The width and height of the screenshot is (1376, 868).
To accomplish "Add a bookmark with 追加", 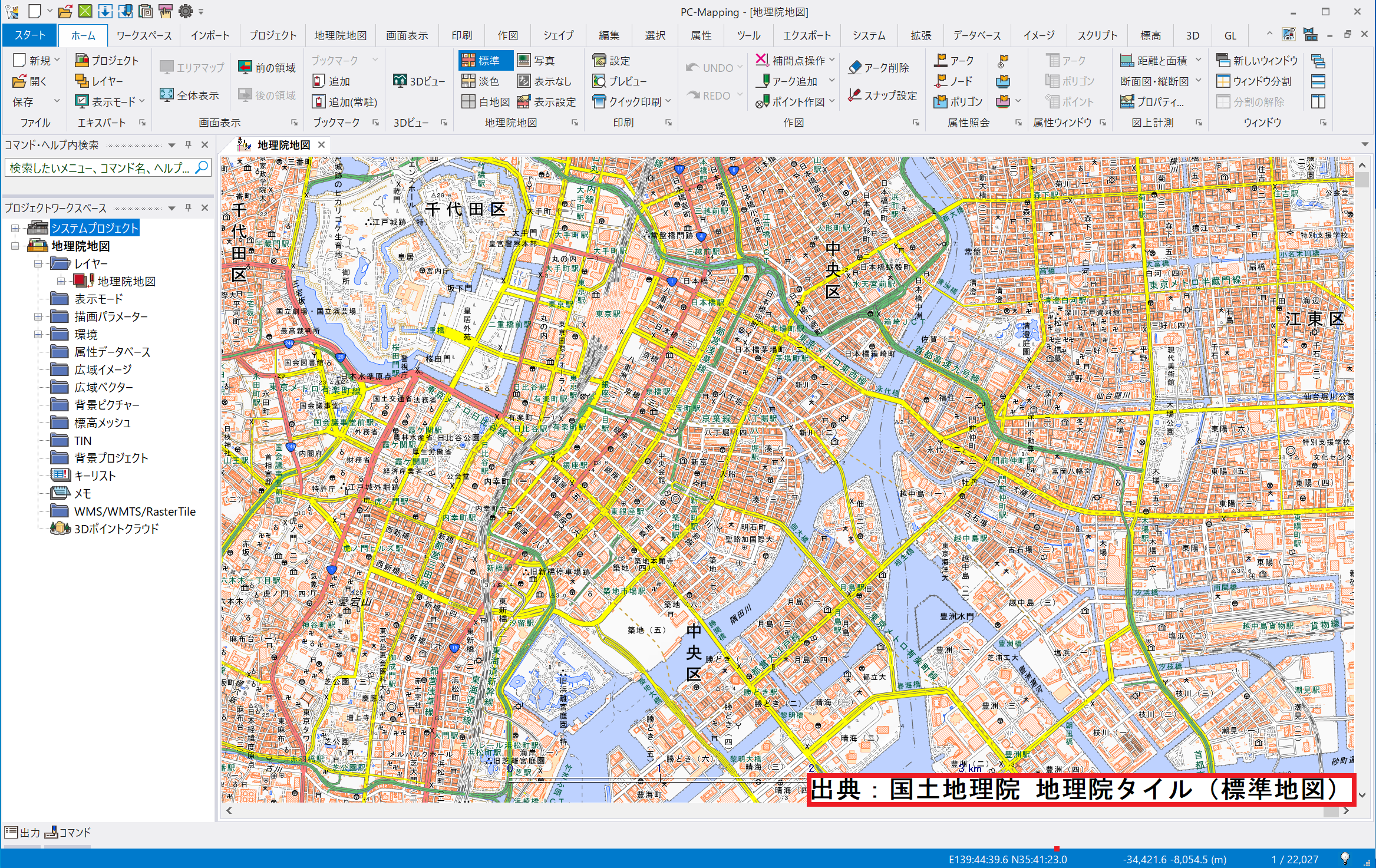I will coord(332,81).
